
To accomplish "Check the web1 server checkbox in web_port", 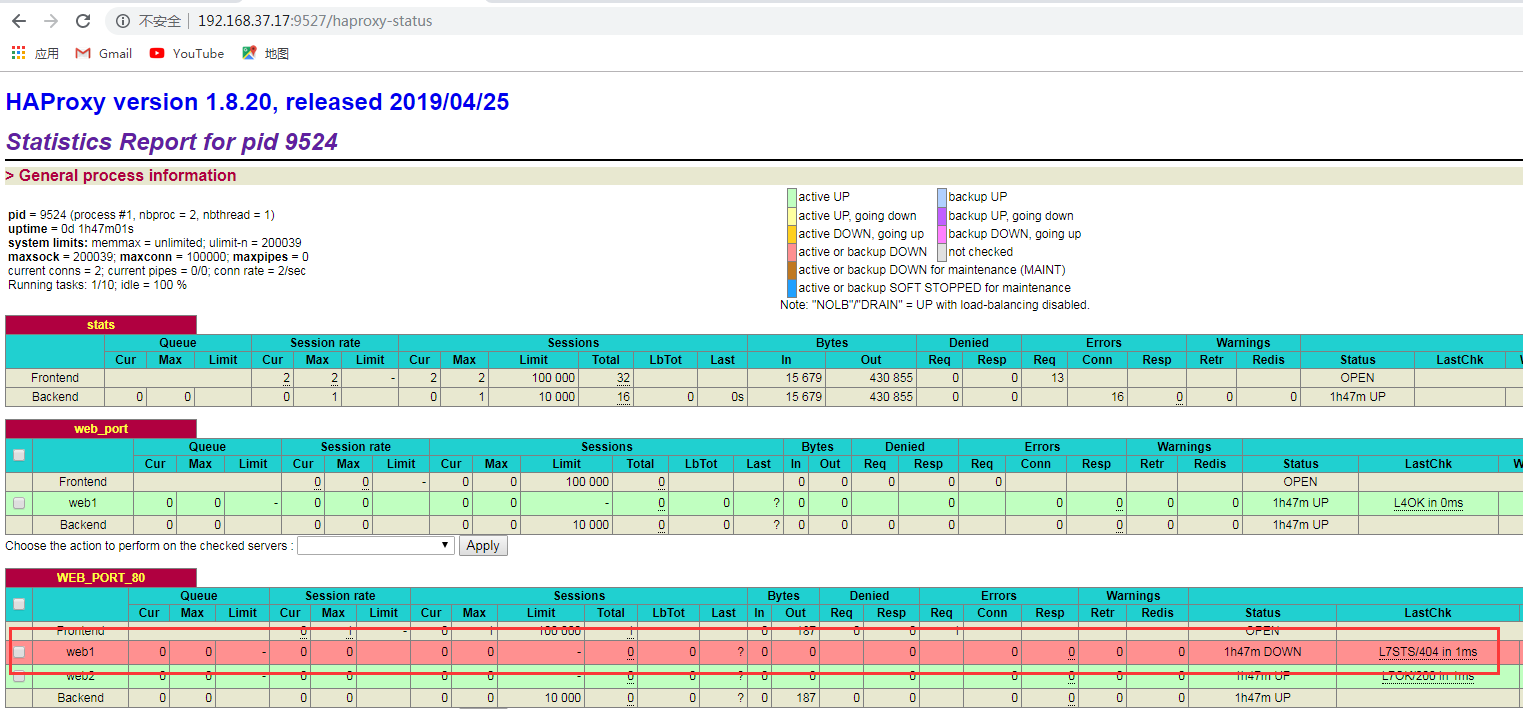I will 19,503.
